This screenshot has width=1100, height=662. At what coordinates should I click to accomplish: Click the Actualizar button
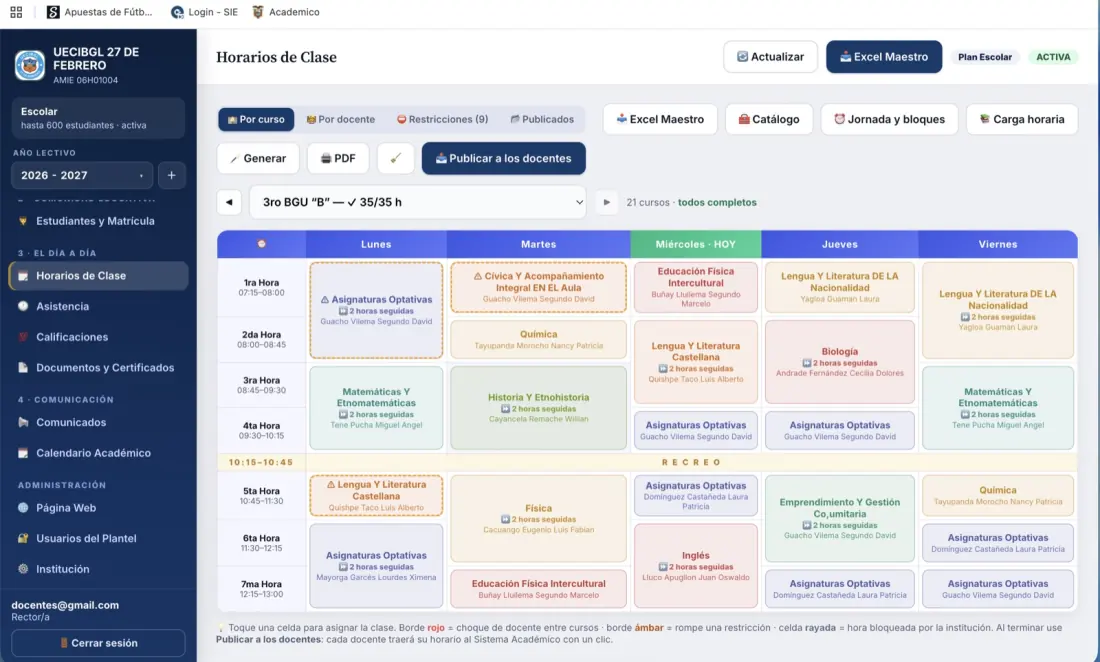[x=770, y=57]
